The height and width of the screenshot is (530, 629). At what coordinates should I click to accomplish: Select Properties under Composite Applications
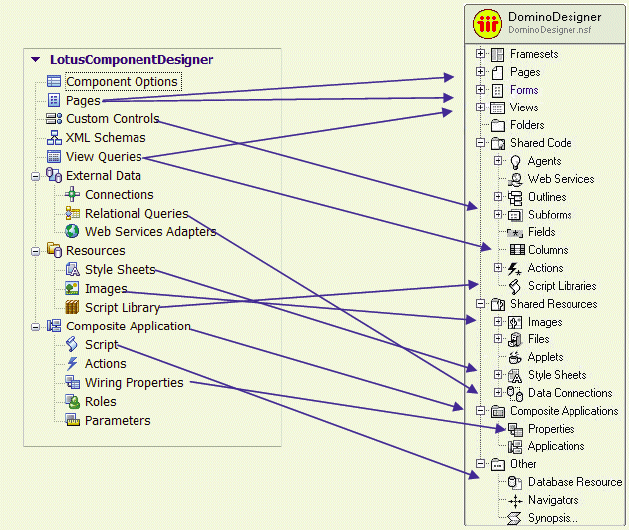(x=551, y=429)
